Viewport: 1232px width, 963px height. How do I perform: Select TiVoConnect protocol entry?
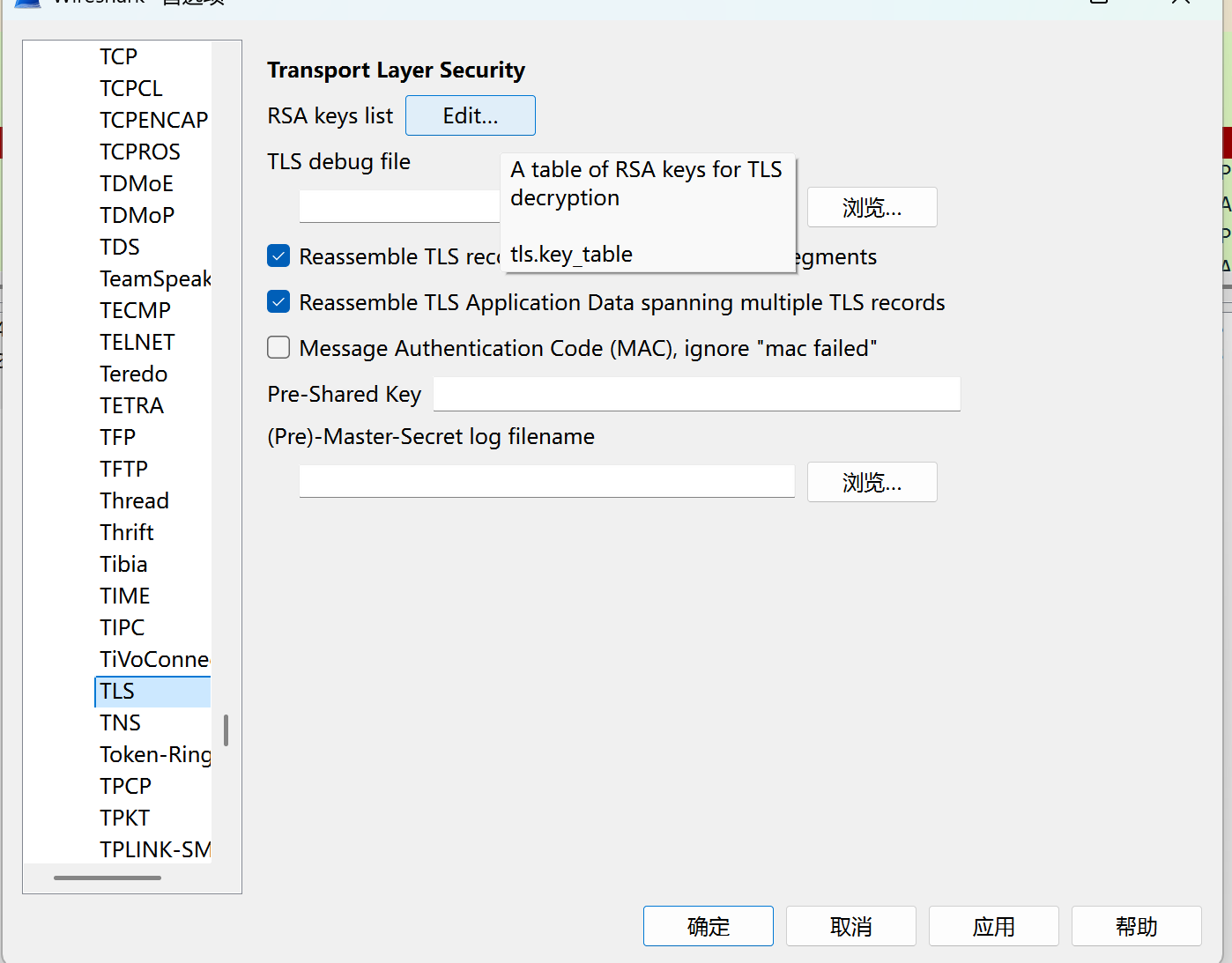(x=153, y=659)
